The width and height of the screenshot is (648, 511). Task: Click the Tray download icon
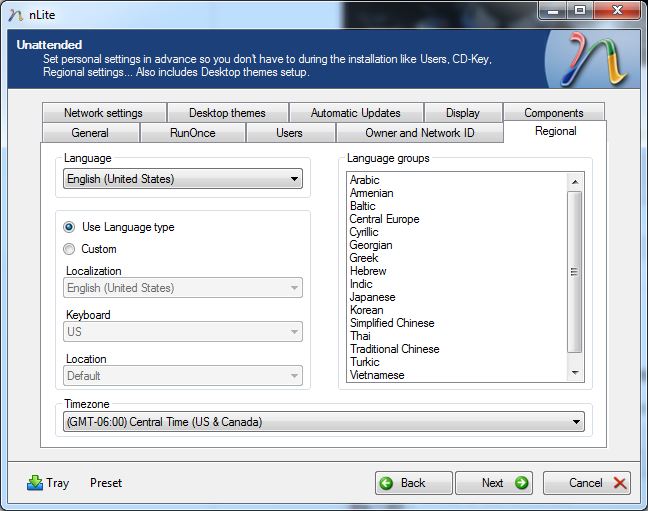pos(35,482)
